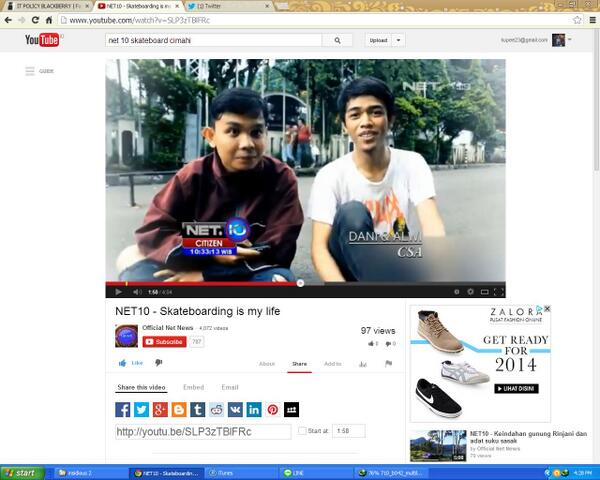Click the browser back arrow
This screenshot has height=480, width=600.
click(x=8, y=20)
